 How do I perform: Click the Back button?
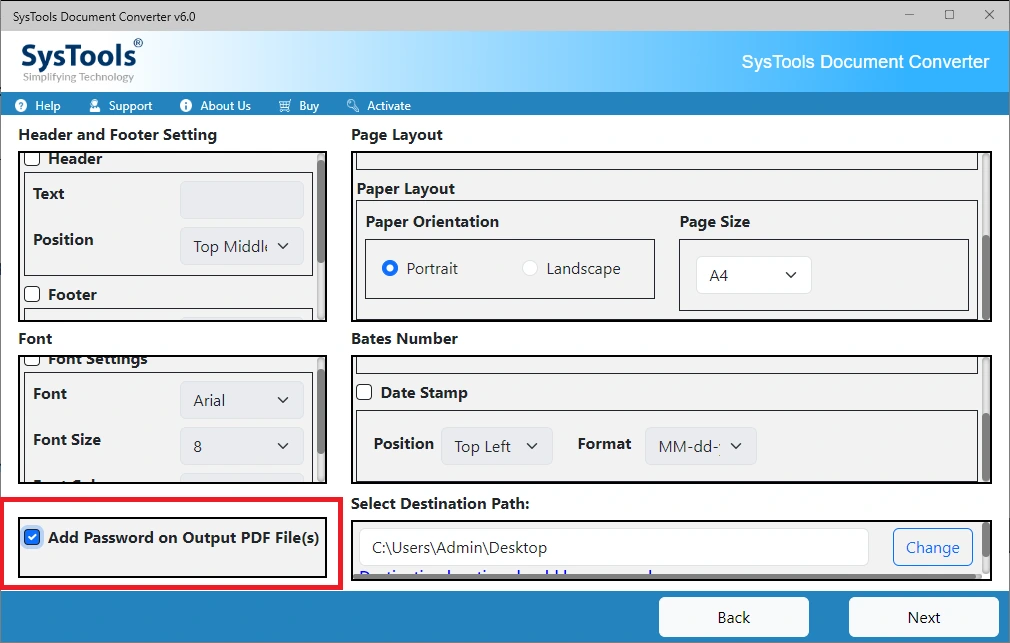[734, 617]
